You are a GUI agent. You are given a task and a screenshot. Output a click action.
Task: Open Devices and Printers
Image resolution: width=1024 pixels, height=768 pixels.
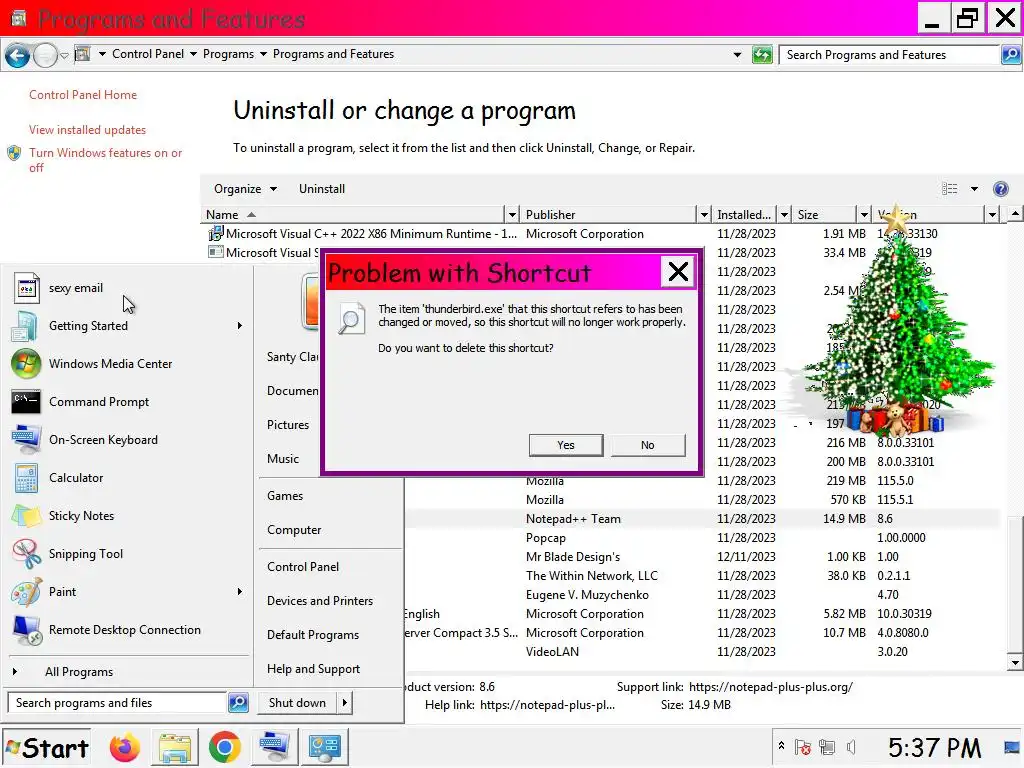[320, 601]
